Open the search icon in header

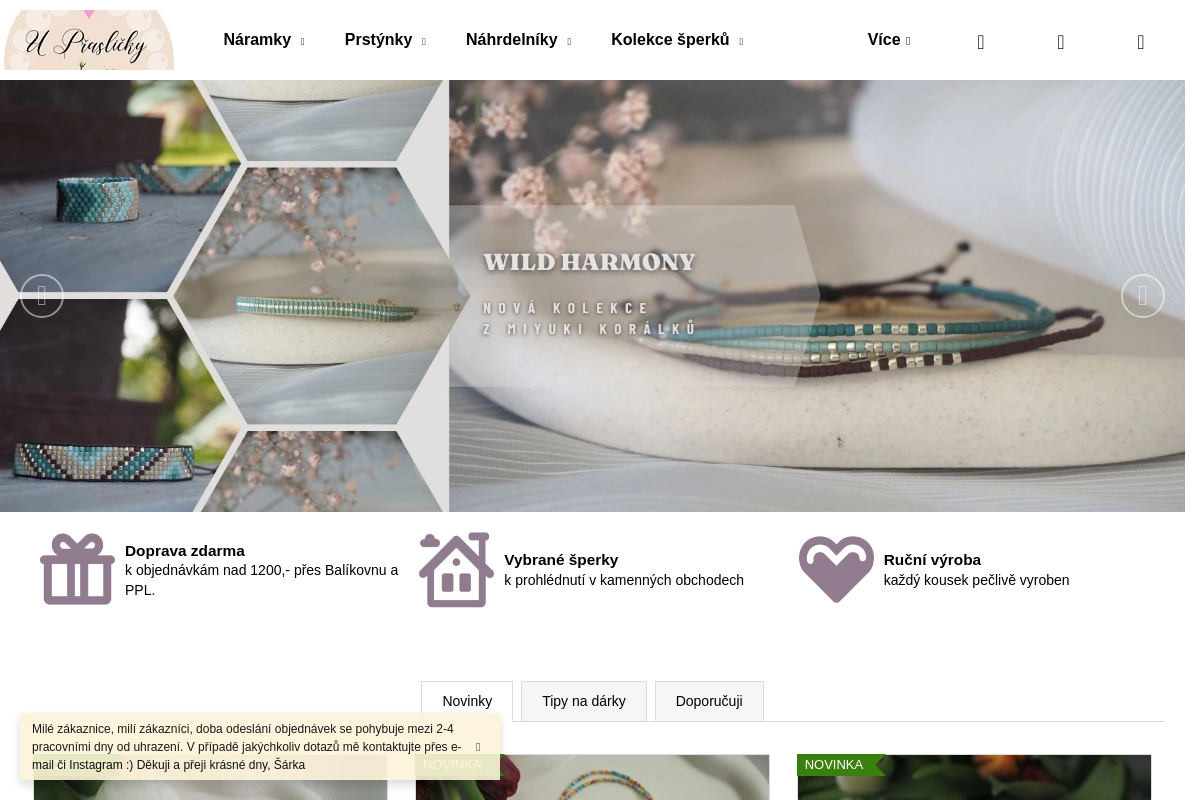click(x=981, y=41)
